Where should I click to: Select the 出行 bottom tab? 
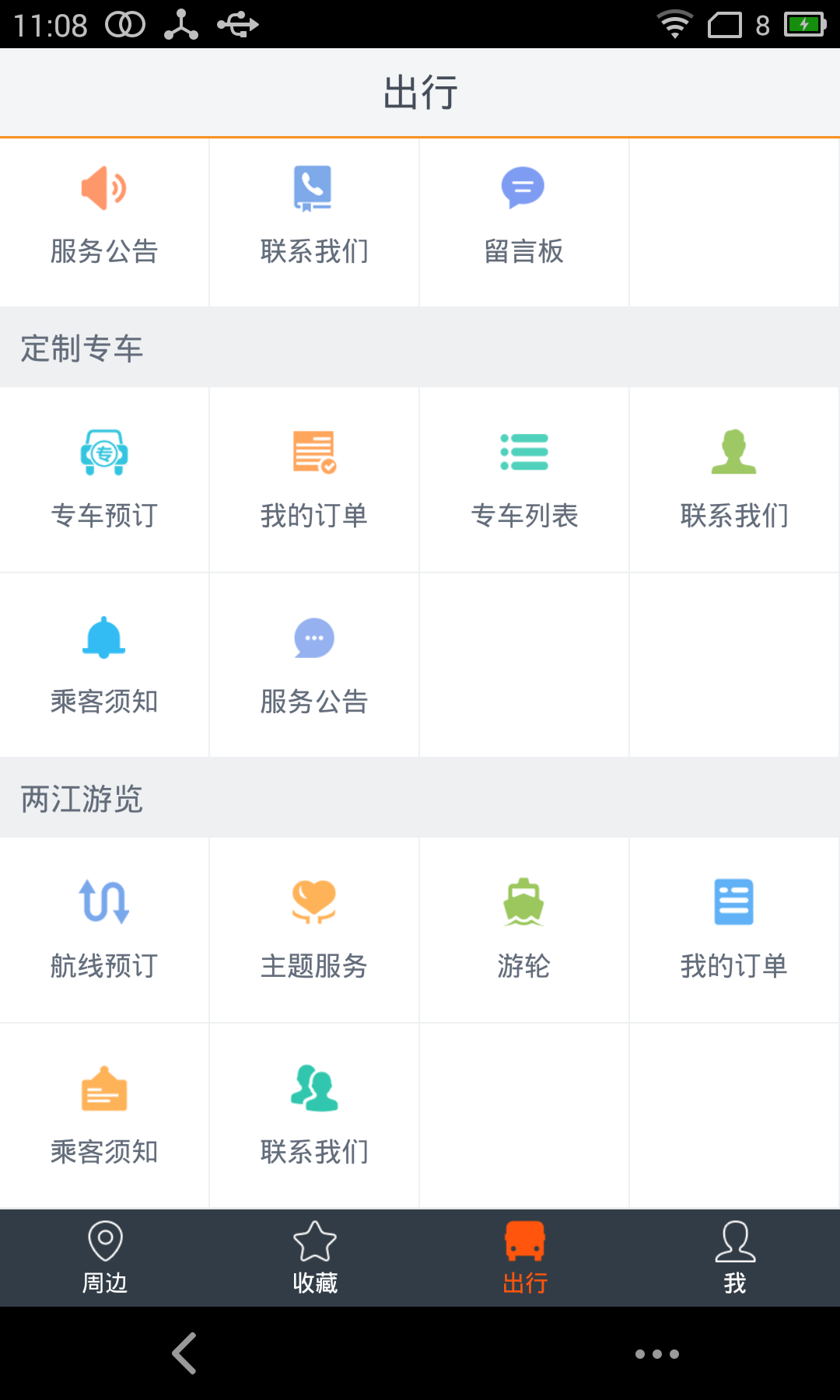pyautogui.click(x=525, y=1258)
